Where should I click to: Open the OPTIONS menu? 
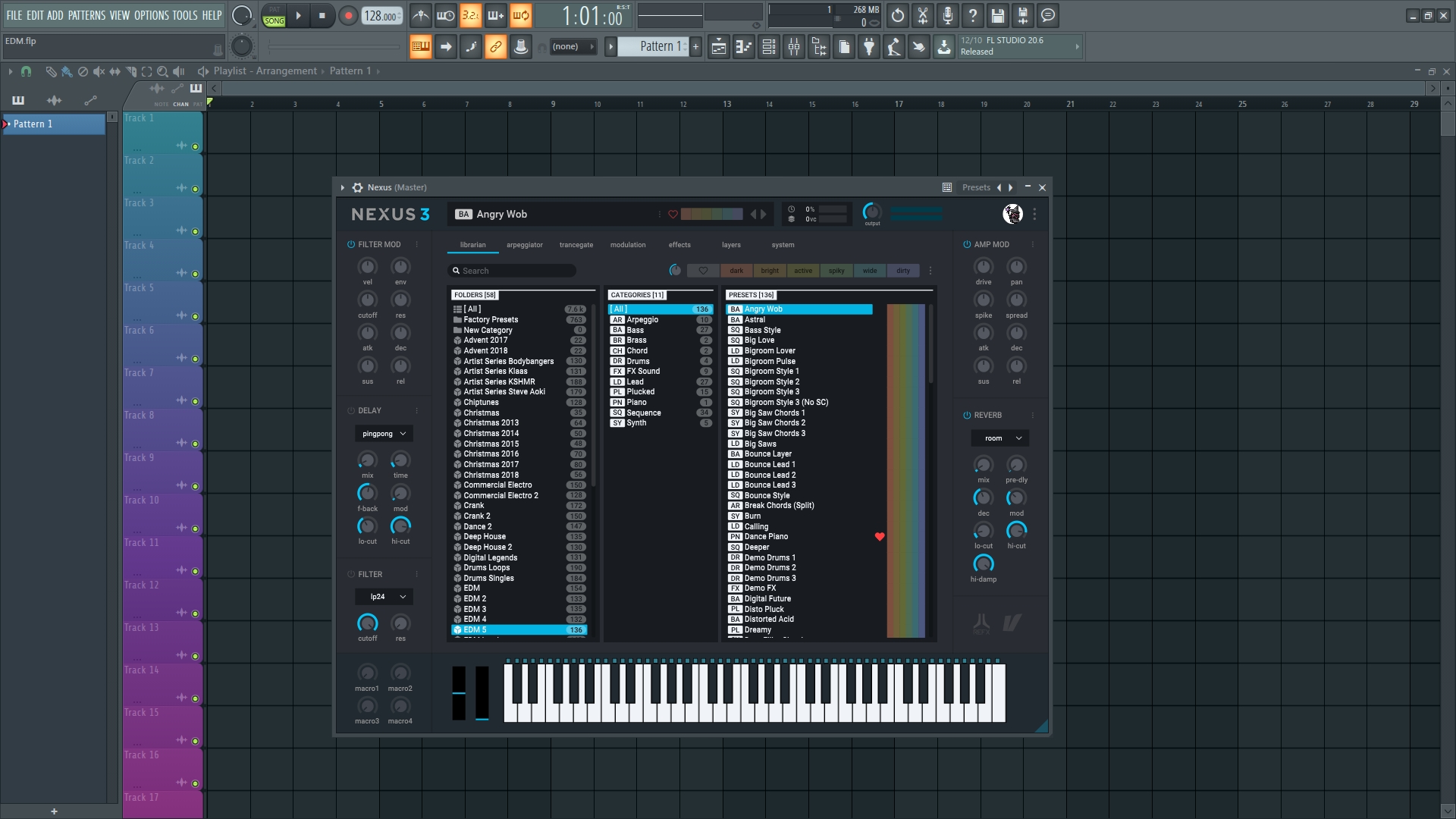(152, 15)
